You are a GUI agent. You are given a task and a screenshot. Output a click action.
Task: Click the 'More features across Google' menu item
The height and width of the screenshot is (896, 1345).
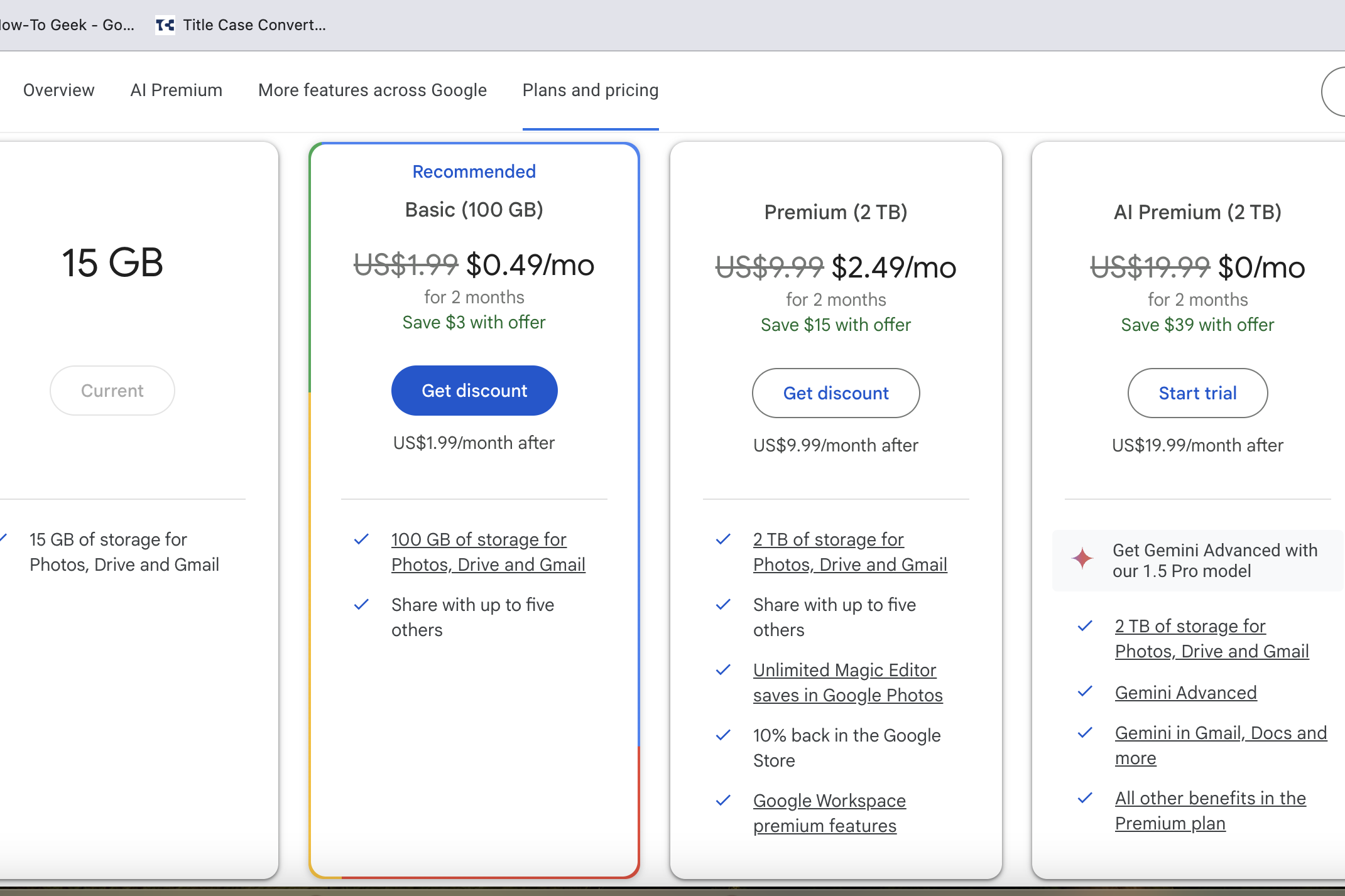pyautogui.click(x=373, y=90)
